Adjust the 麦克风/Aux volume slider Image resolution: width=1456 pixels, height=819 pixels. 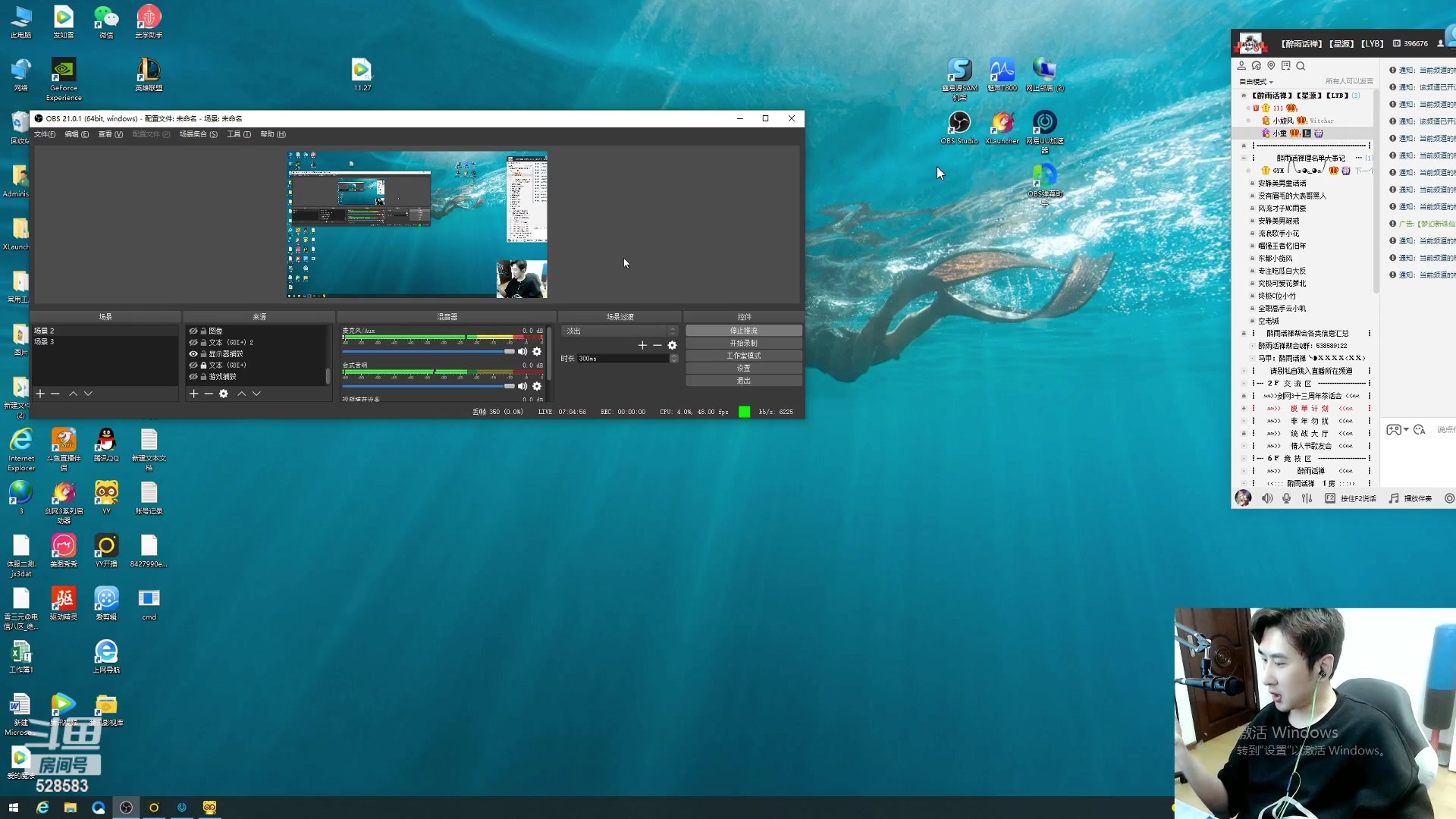click(x=509, y=352)
